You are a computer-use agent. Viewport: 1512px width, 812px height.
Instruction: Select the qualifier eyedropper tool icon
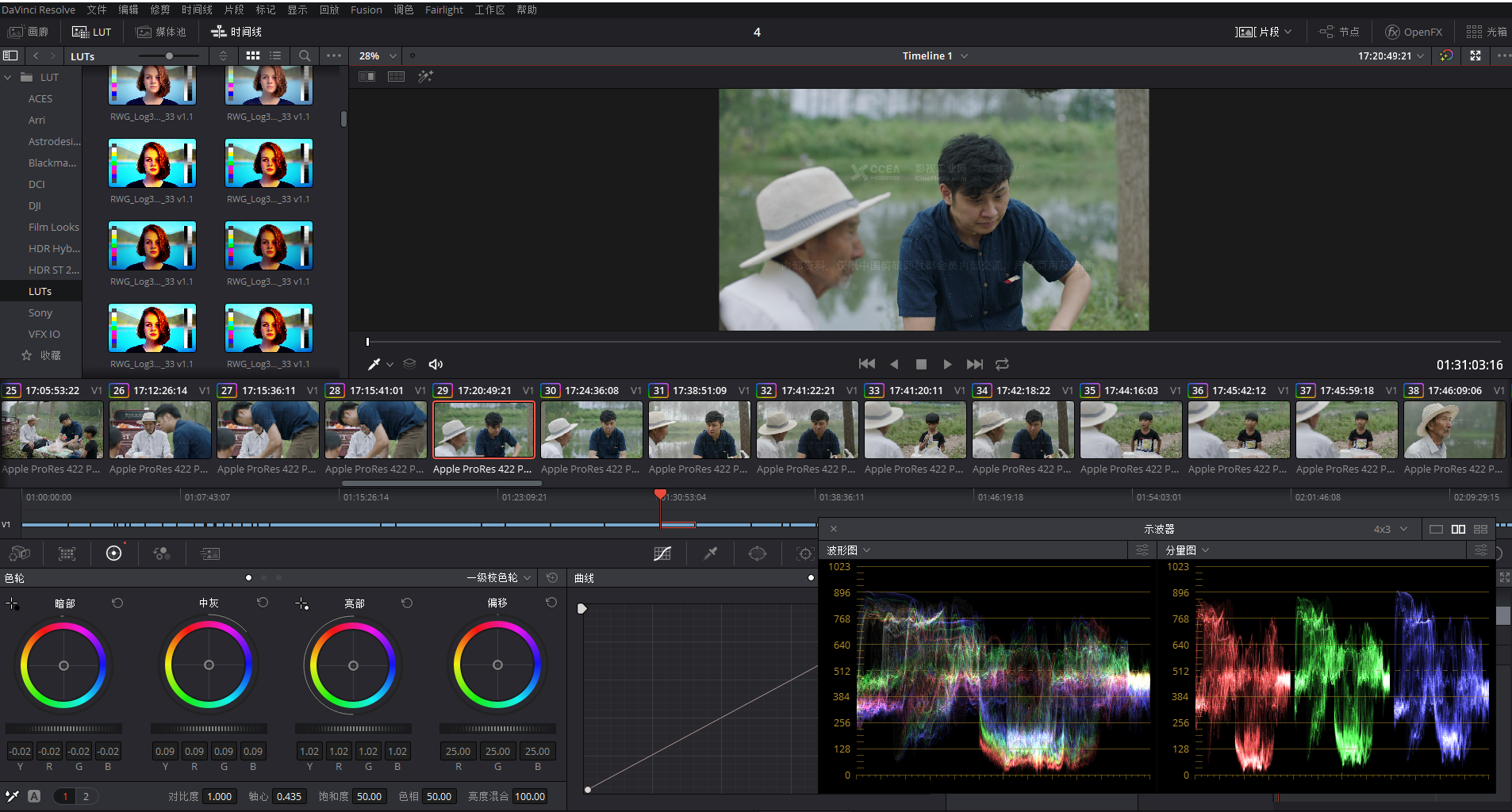coord(710,553)
